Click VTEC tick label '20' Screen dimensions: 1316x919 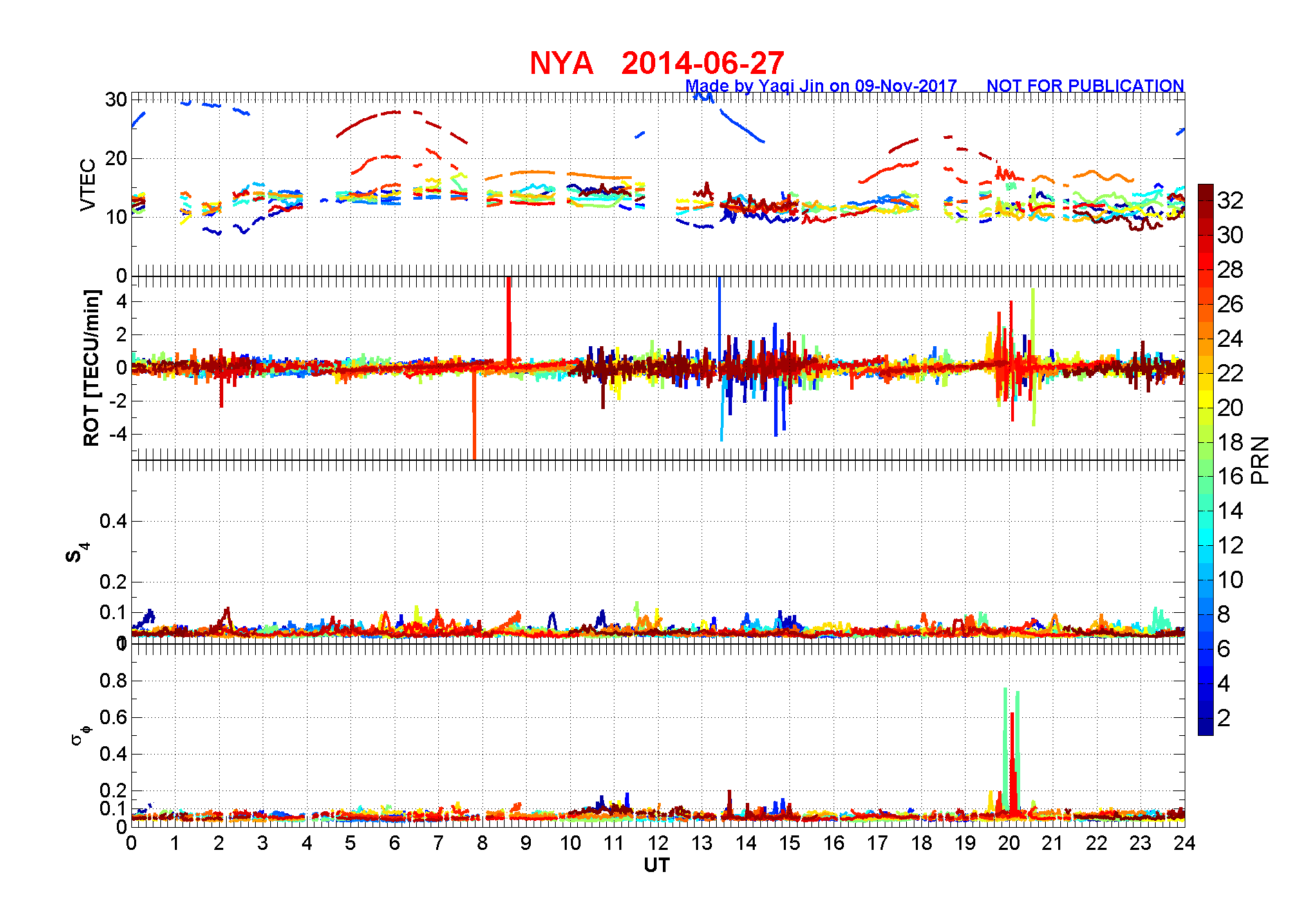coord(115,158)
